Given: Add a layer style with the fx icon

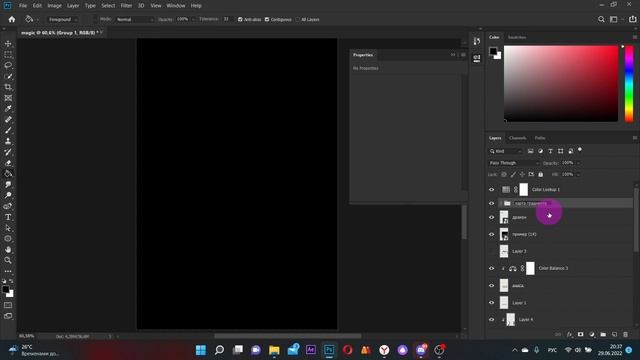Looking at the screenshot, I should click(569, 334).
